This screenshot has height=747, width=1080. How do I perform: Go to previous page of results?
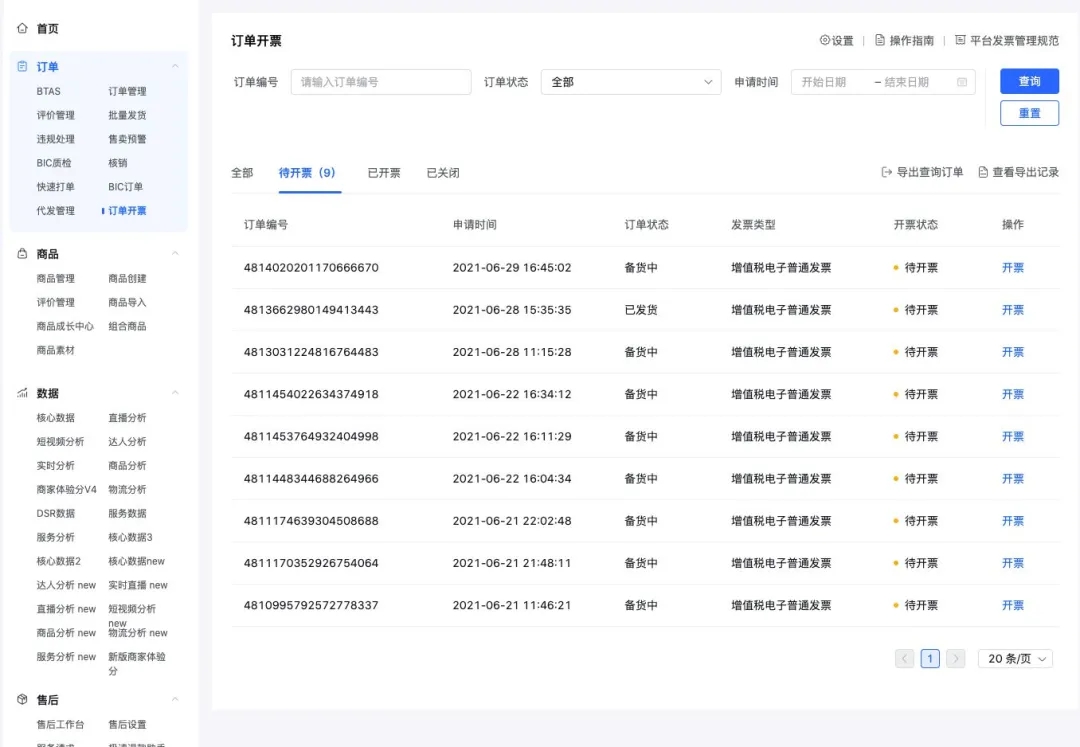904,659
